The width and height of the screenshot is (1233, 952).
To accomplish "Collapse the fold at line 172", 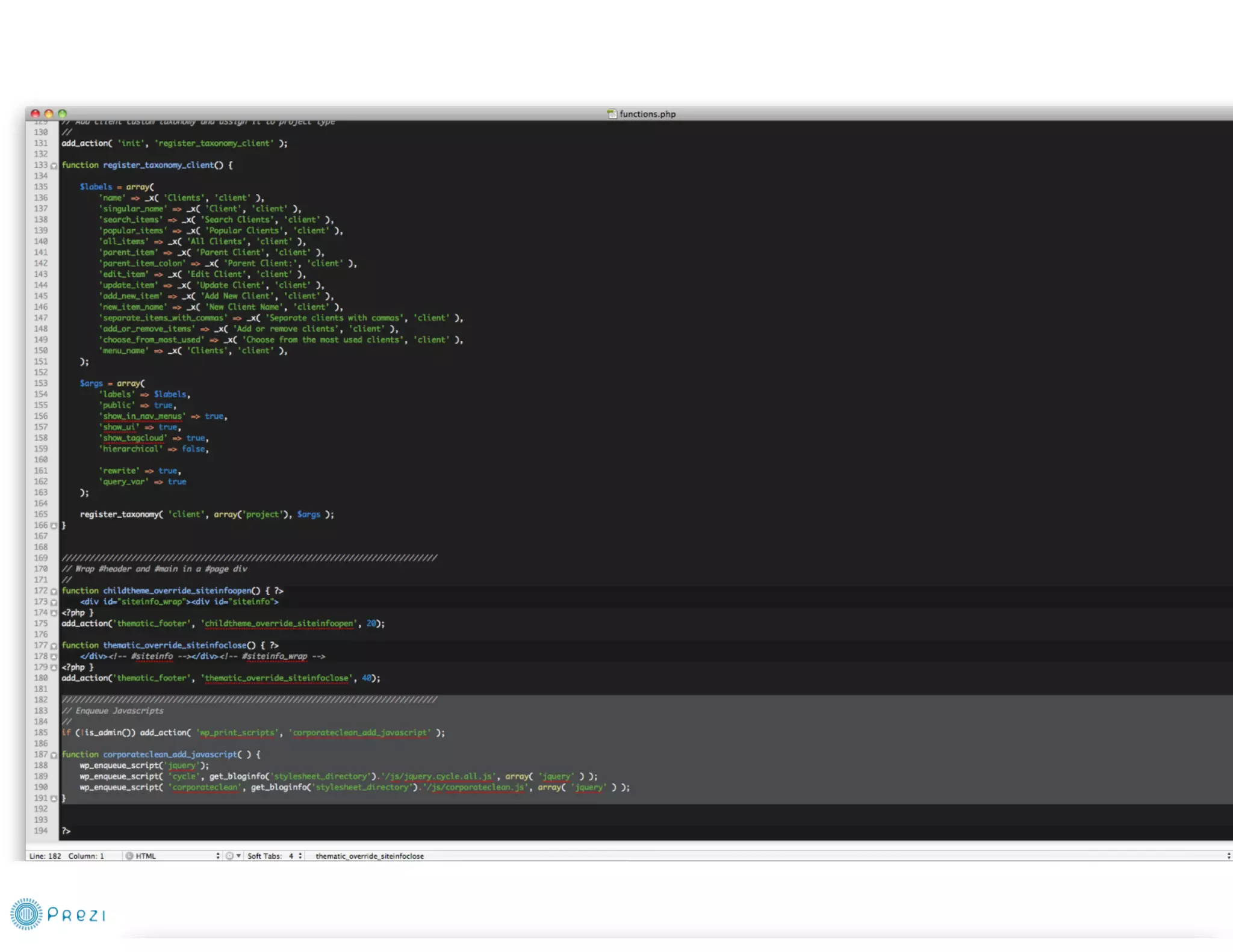I will (x=54, y=592).
